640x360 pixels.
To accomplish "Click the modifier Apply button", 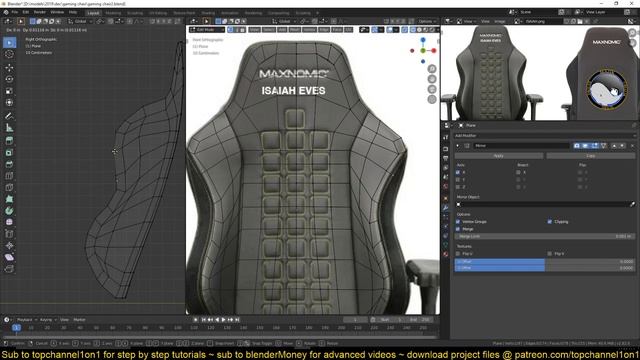I will (x=499, y=156).
